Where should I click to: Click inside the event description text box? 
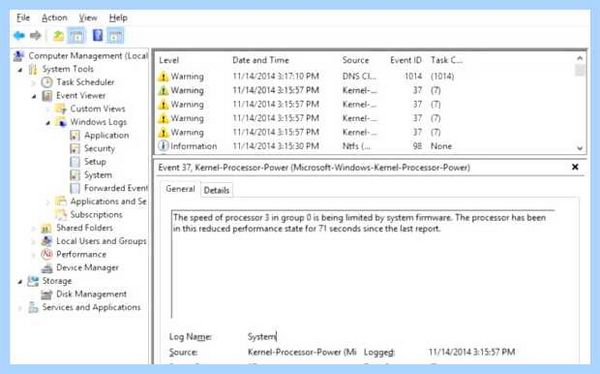[363, 264]
